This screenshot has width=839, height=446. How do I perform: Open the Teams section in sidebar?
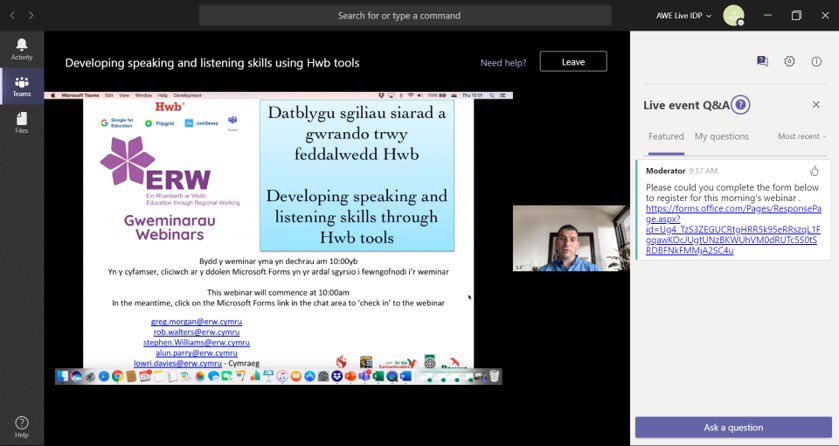[x=21, y=86]
